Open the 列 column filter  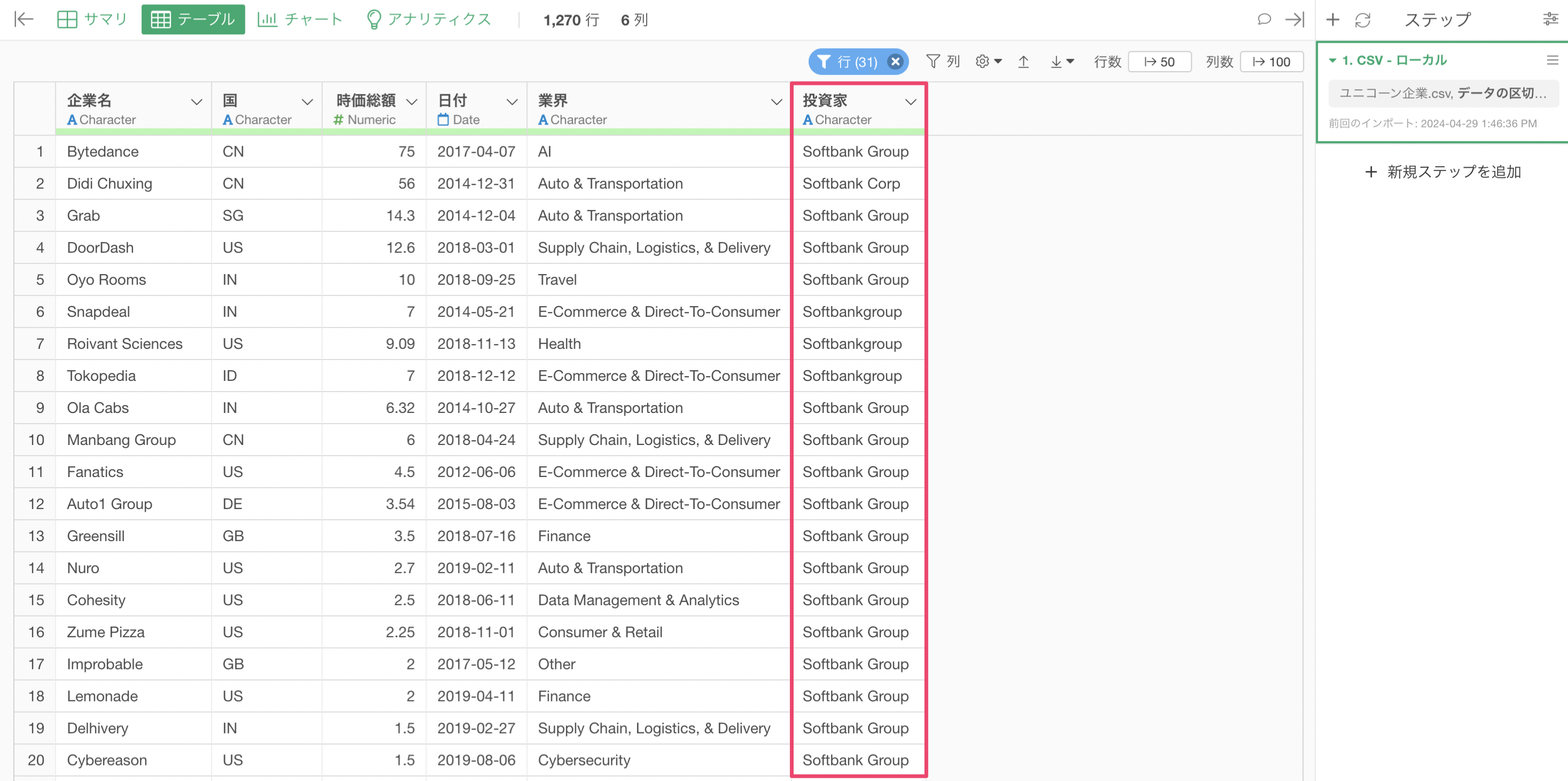(942, 61)
